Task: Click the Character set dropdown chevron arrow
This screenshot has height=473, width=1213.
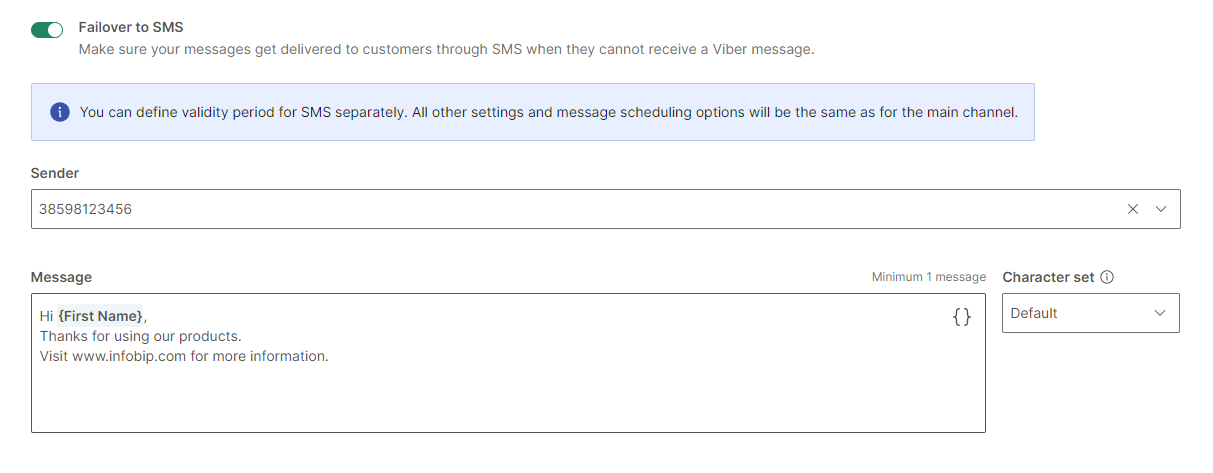Action: coord(1160,313)
